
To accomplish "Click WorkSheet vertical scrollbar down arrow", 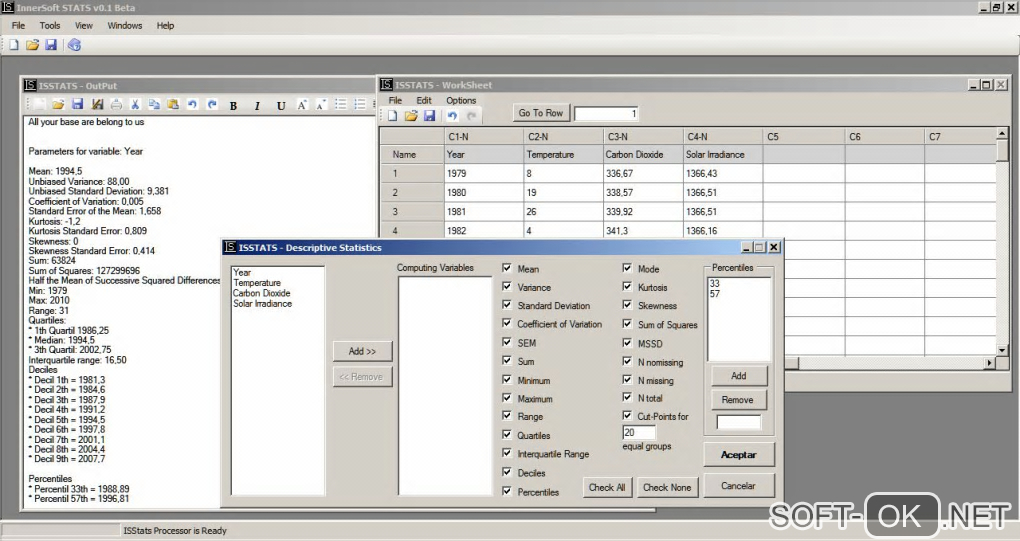I will 1002,350.
